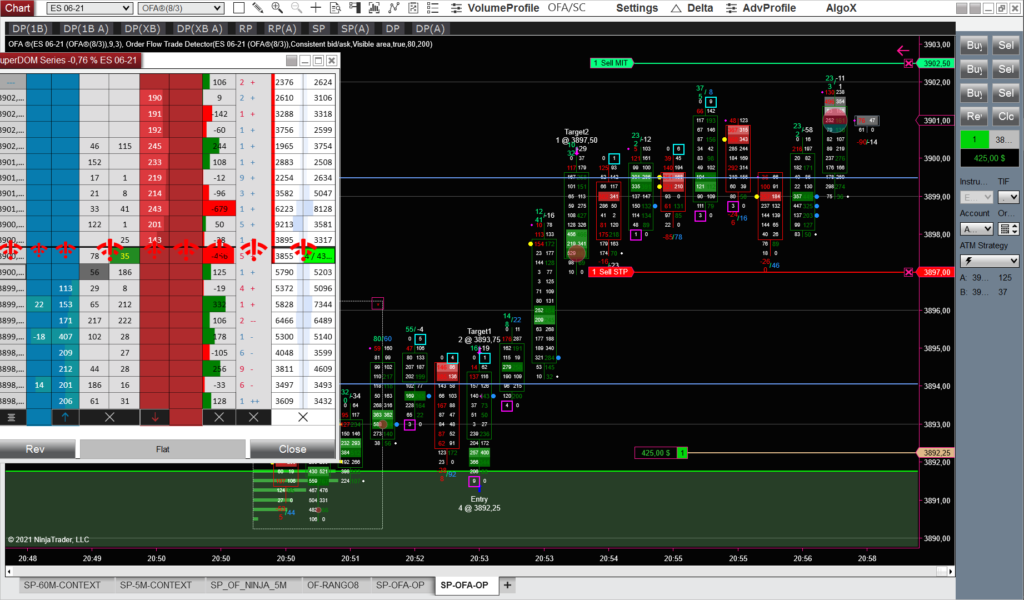
Task: Open the Settings toolbar menu
Action: coord(637,8)
